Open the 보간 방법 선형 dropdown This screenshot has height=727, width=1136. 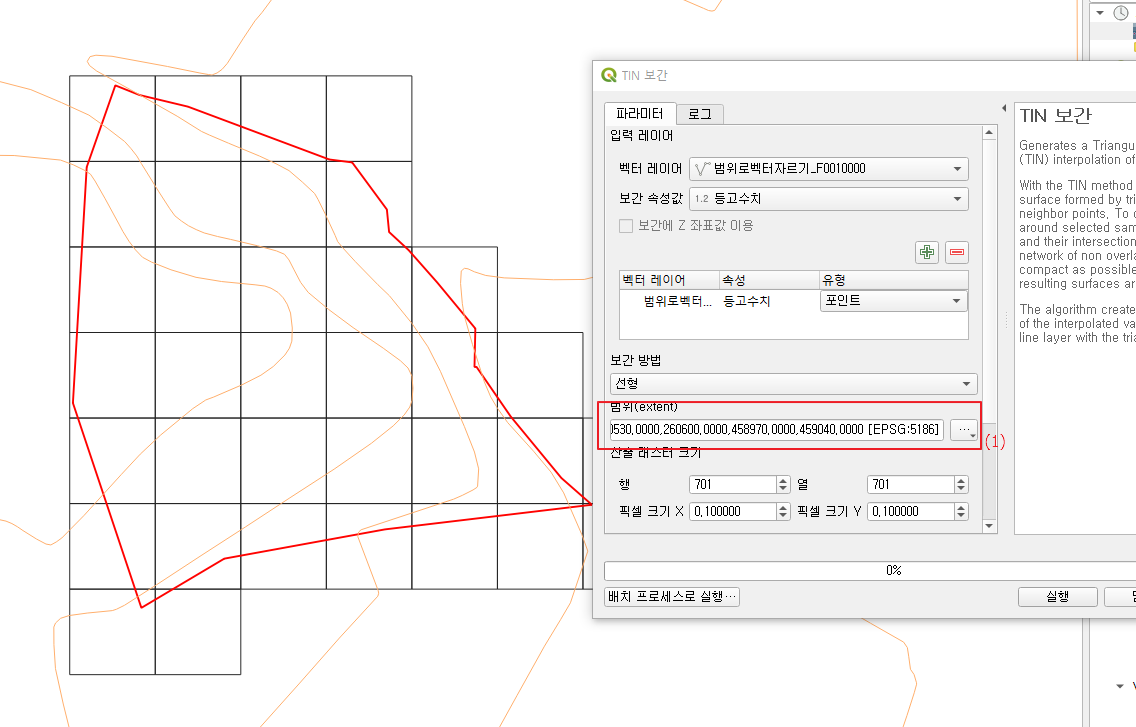793,383
